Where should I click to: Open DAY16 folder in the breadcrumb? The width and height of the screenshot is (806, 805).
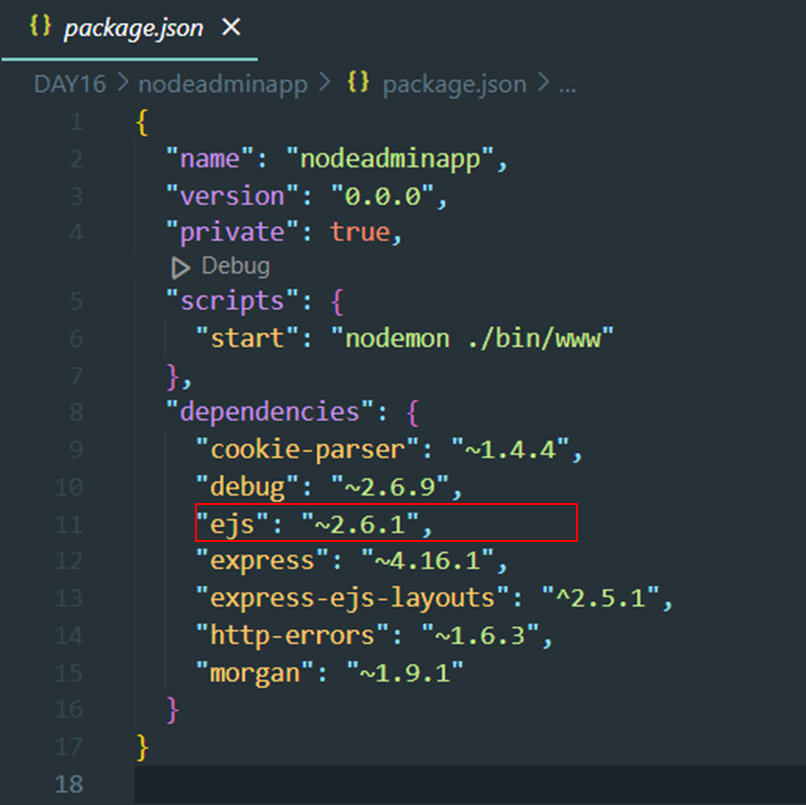70,84
